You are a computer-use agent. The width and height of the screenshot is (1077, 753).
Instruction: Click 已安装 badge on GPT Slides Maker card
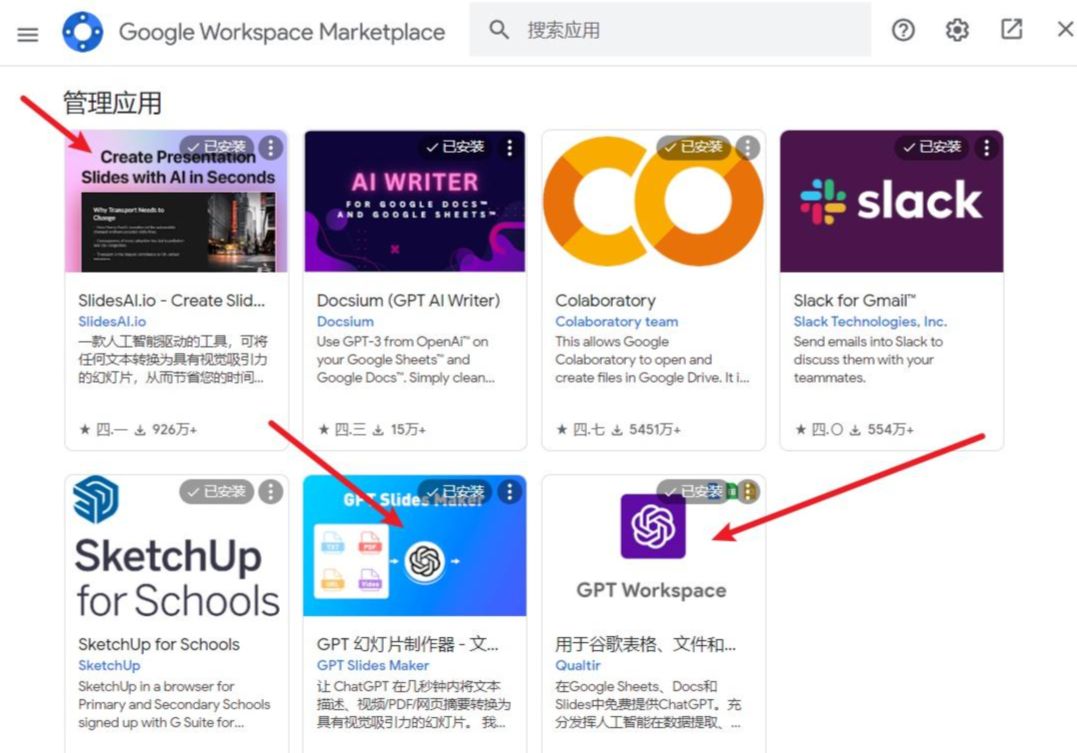pyautogui.click(x=455, y=491)
